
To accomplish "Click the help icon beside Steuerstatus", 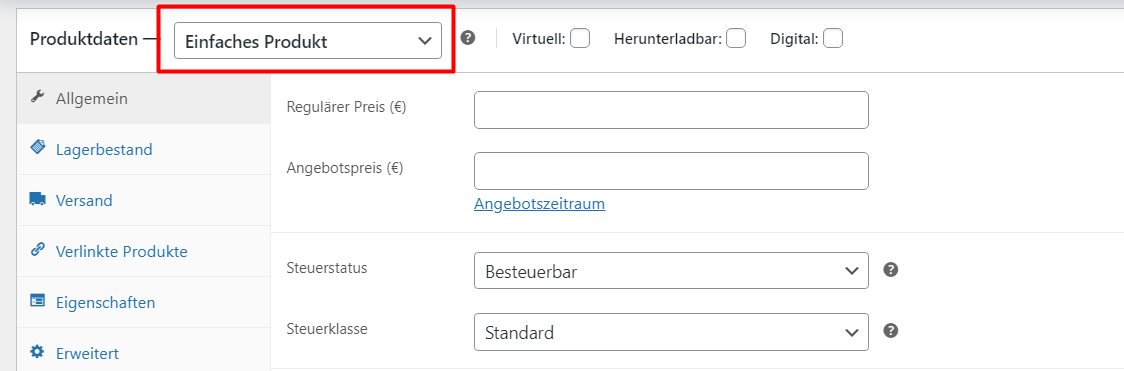I will pyautogui.click(x=890, y=270).
